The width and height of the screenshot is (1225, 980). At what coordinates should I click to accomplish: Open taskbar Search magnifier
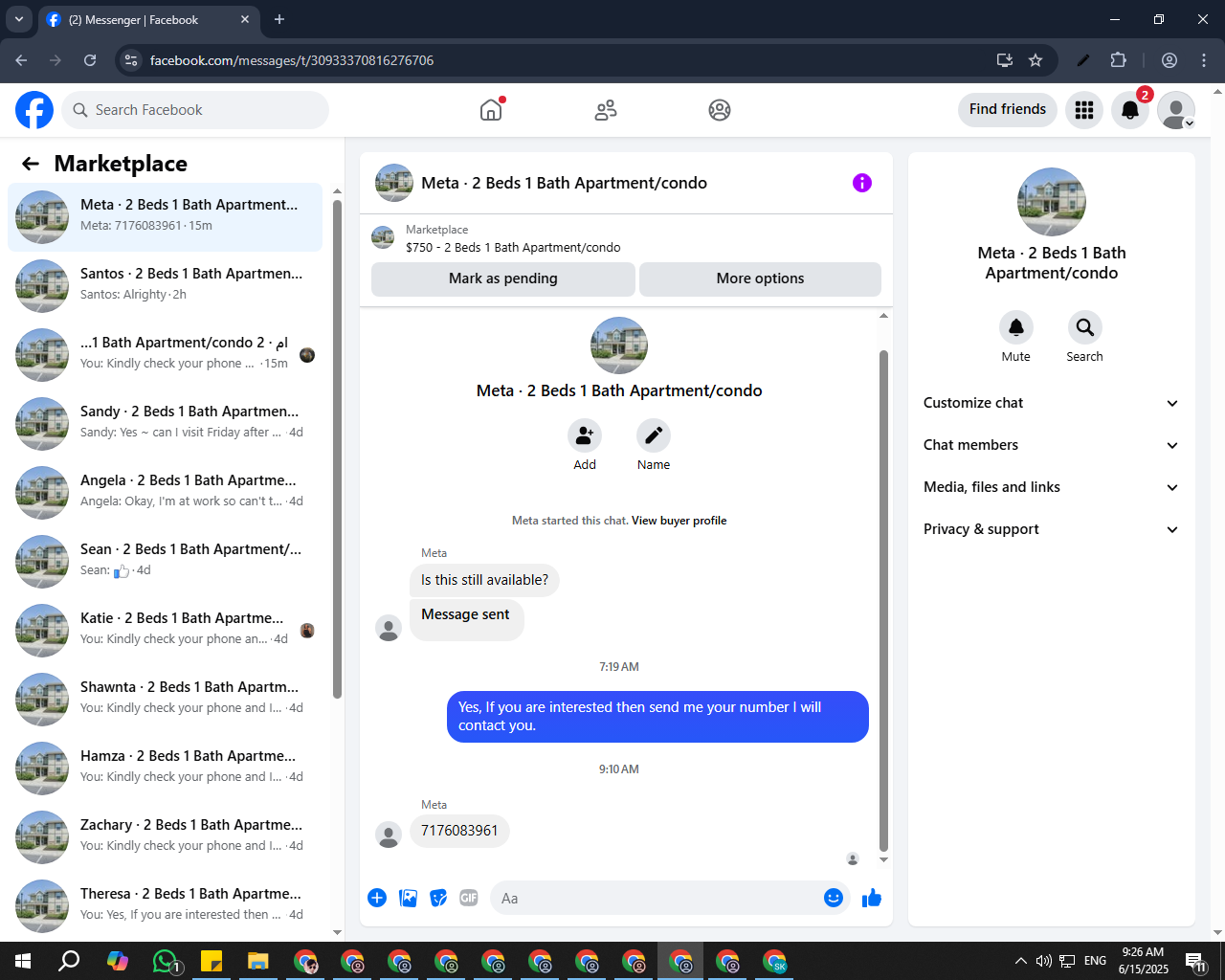(x=69, y=961)
